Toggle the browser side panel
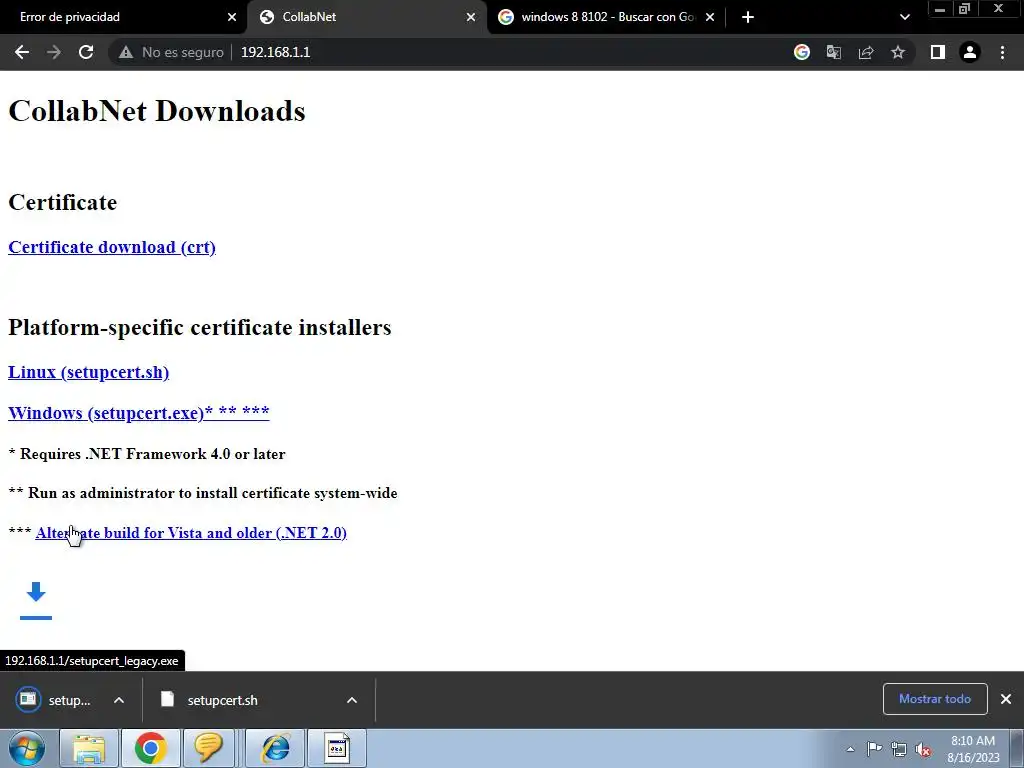This screenshot has height=768, width=1024. click(x=937, y=52)
